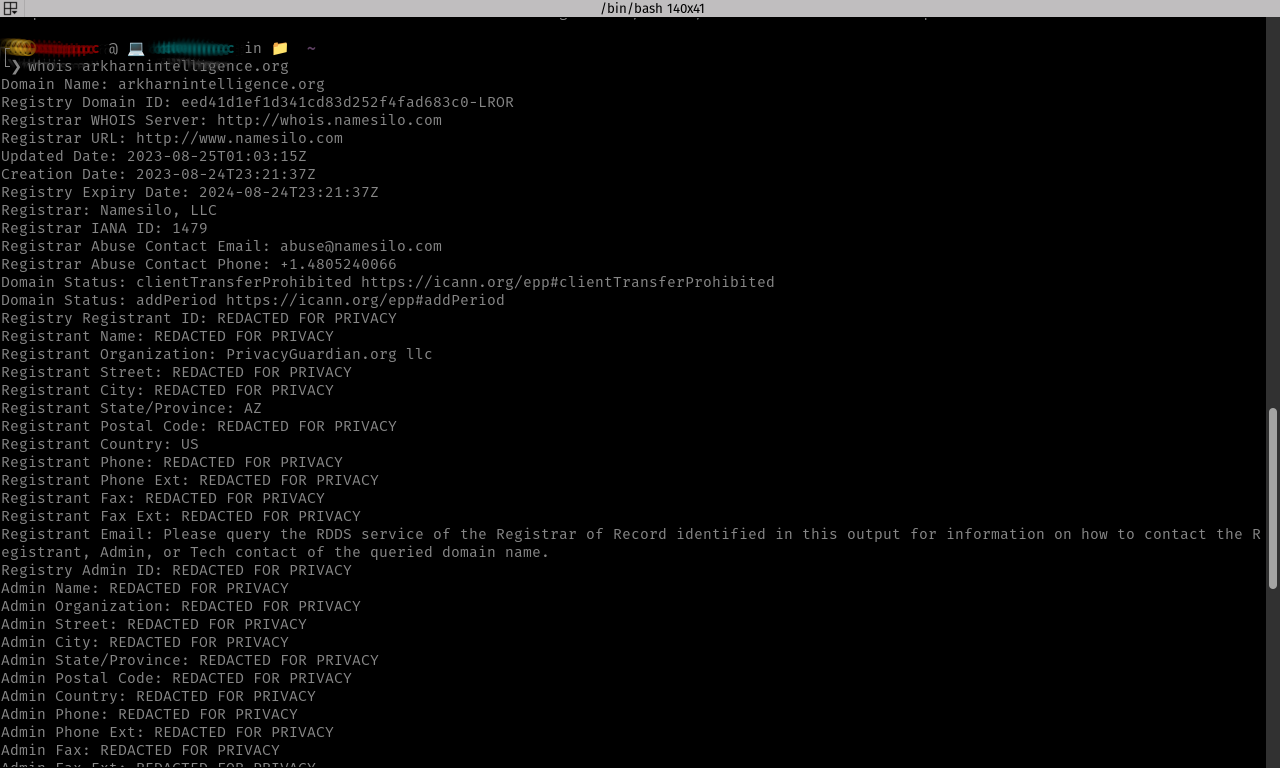Click the Admin Name line
The width and height of the screenshot is (1280, 768).
pyautogui.click(x=145, y=588)
